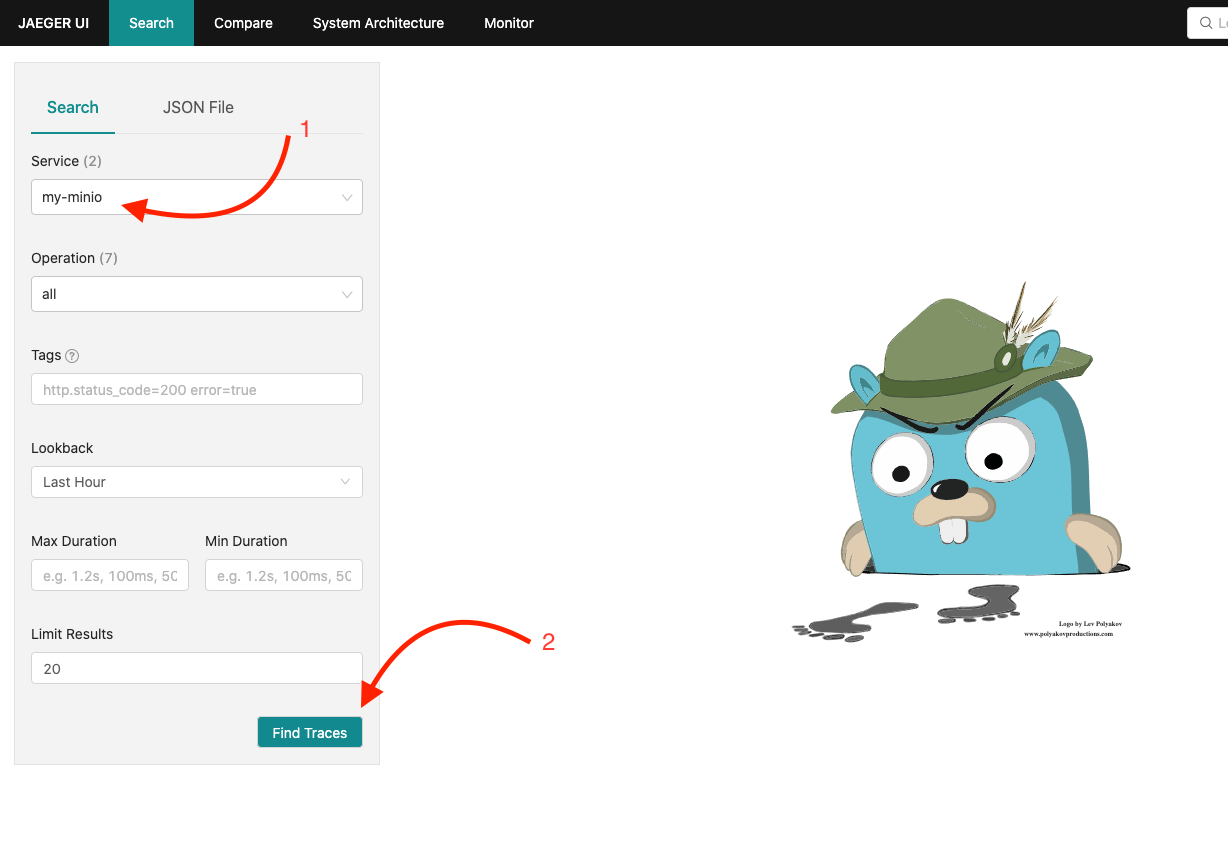Click the Service dropdown chevron
1228x866 pixels.
[x=347, y=197]
